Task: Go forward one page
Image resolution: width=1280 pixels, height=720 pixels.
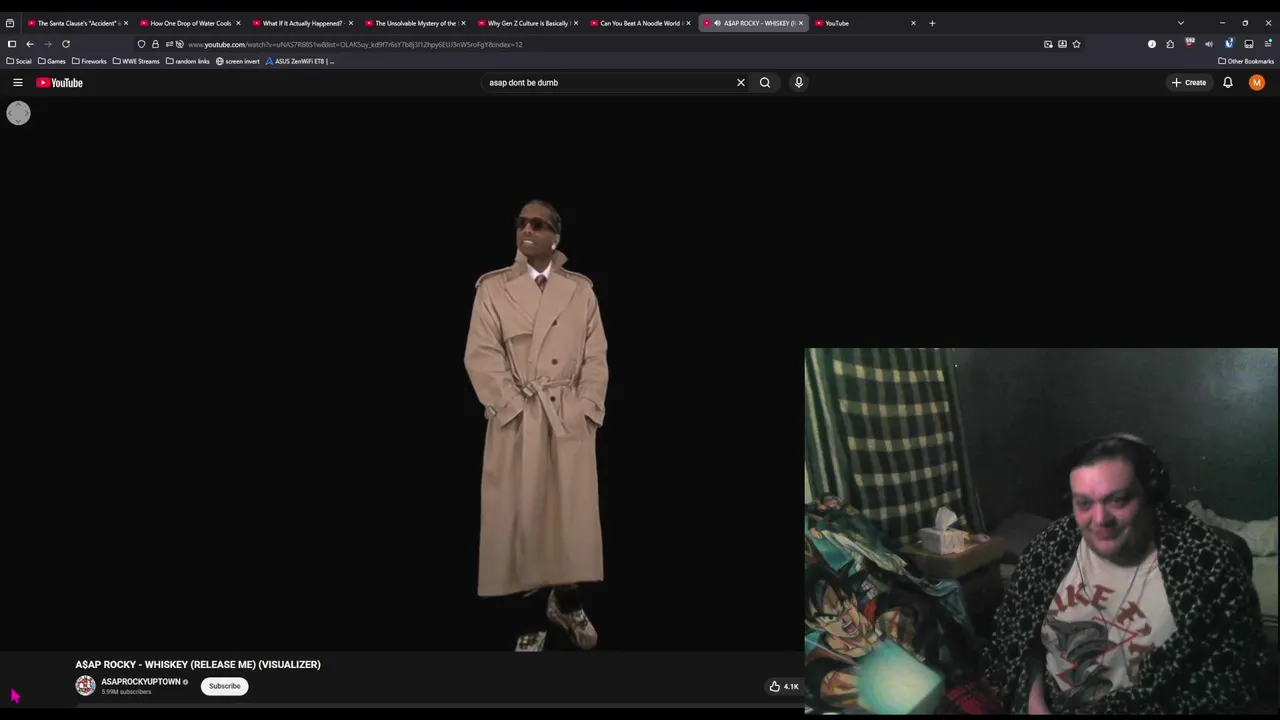Action: (47, 44)
